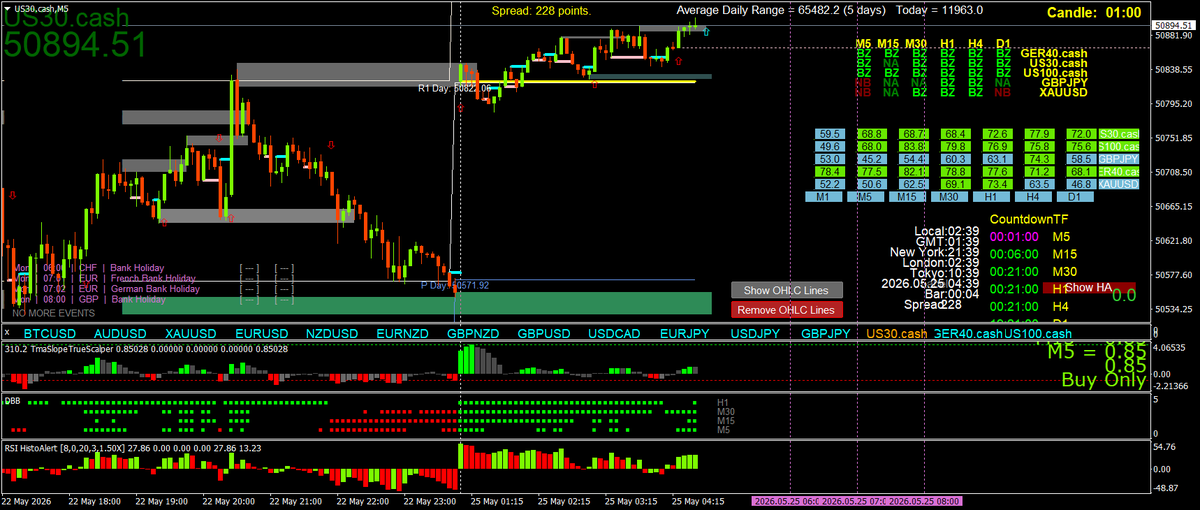Viewport: 1200px width, 510px height.
Task: Click the US30.cash,M5 chart title label
Action: click(43, 8)
